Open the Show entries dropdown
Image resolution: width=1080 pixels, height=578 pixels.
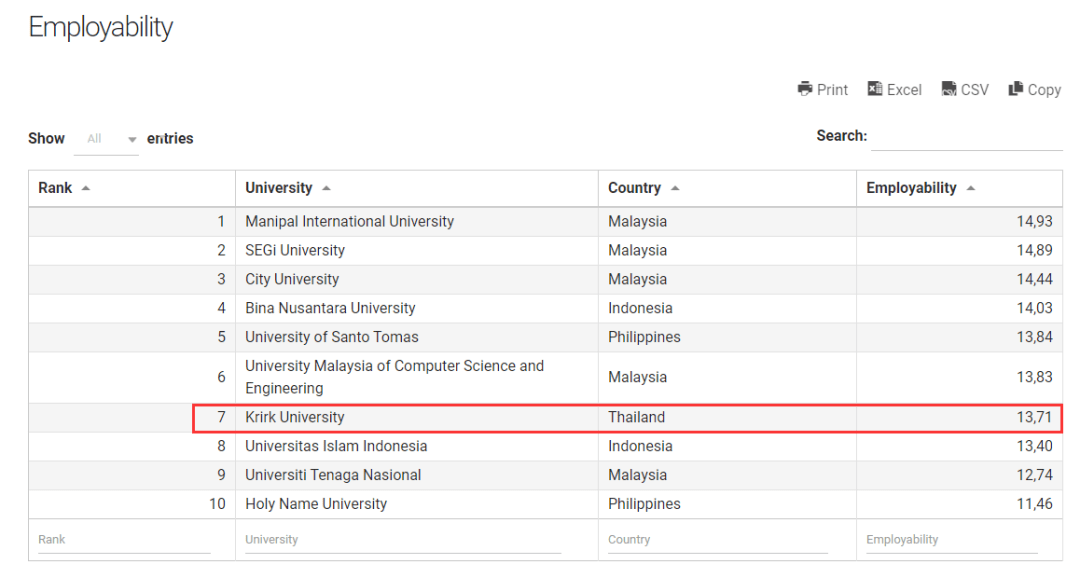(106, 139)
